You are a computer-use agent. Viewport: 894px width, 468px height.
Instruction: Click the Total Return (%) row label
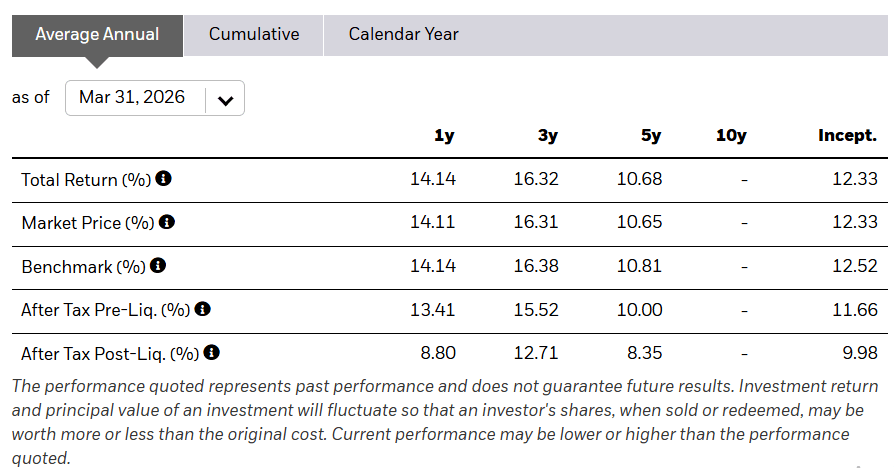click(86, 180)
